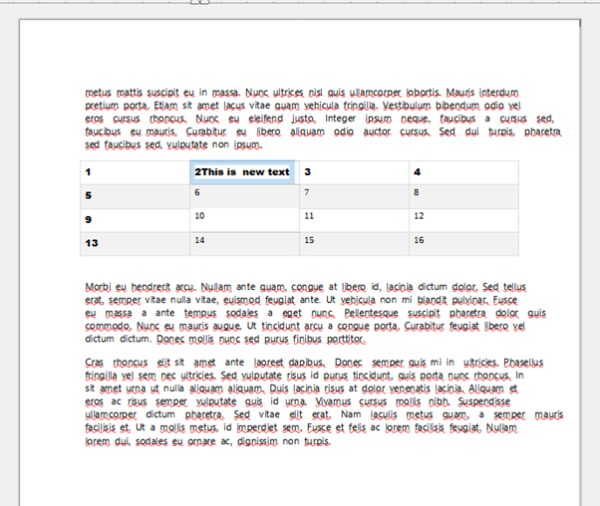Click the indent marker on the ruler

click(200, 2)
